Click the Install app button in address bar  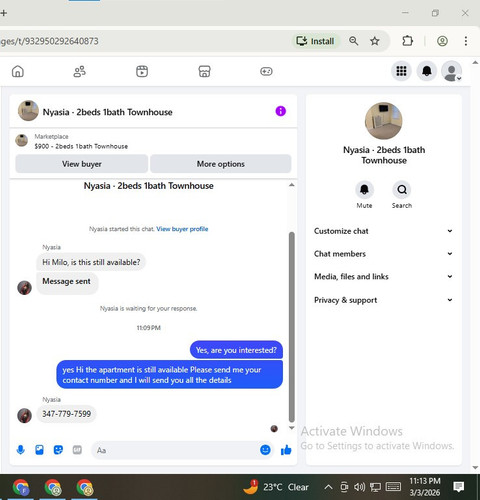click(x=315, y=41)
